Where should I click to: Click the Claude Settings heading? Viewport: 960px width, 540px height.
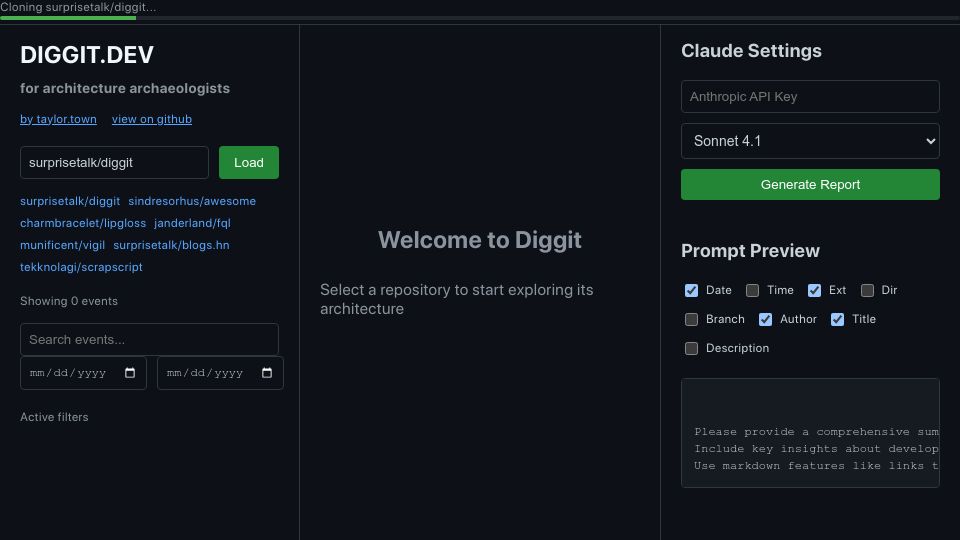pyautogui.click(x=751, y=51)
